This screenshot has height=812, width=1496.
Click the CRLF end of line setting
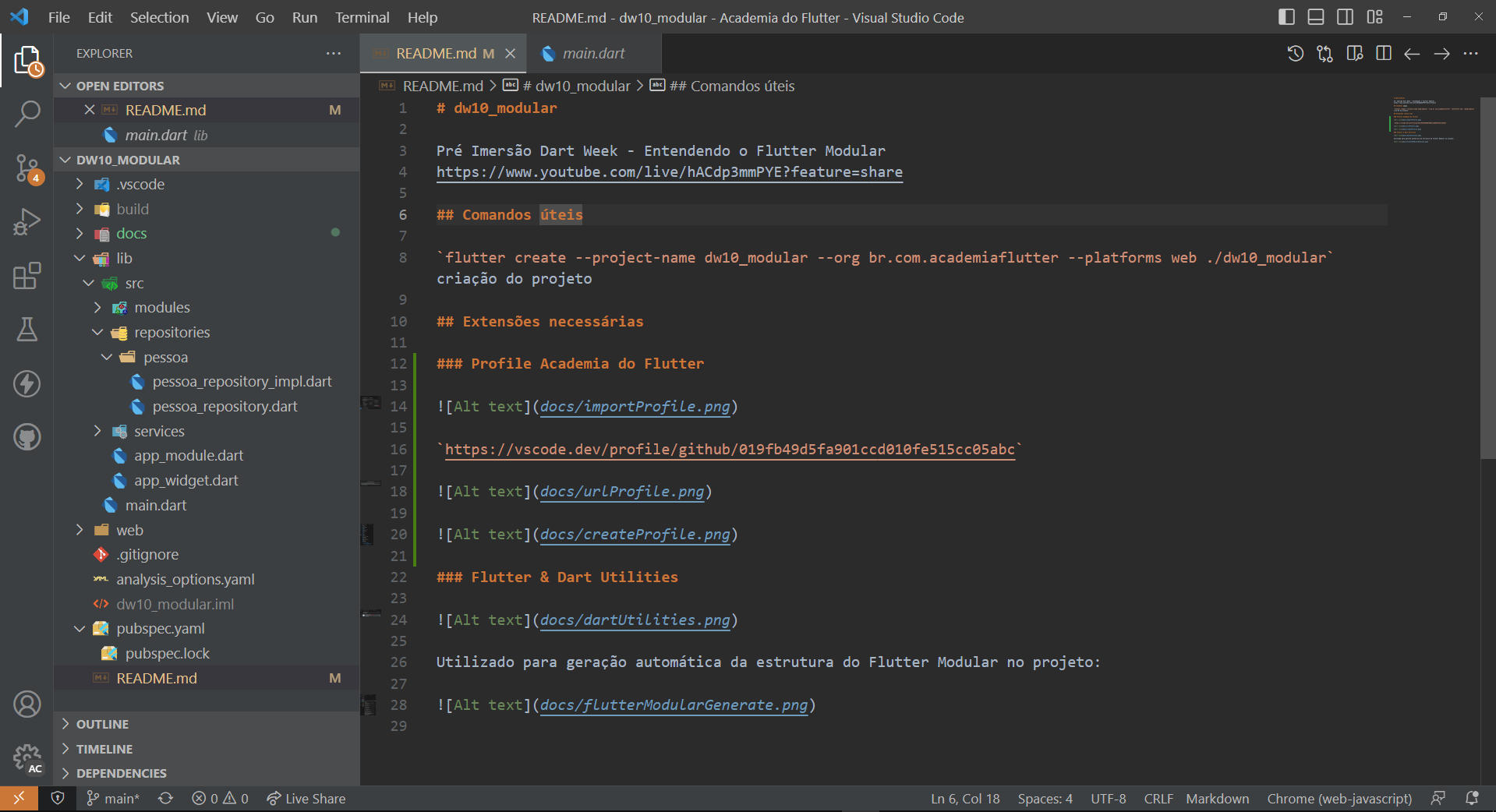pyautogui.click(x=1158, y=799)
